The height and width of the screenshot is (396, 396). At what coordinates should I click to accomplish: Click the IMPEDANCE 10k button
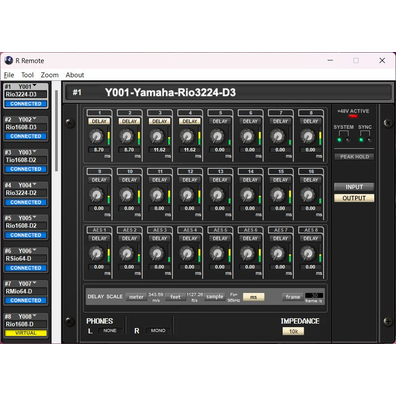point(293,331)
